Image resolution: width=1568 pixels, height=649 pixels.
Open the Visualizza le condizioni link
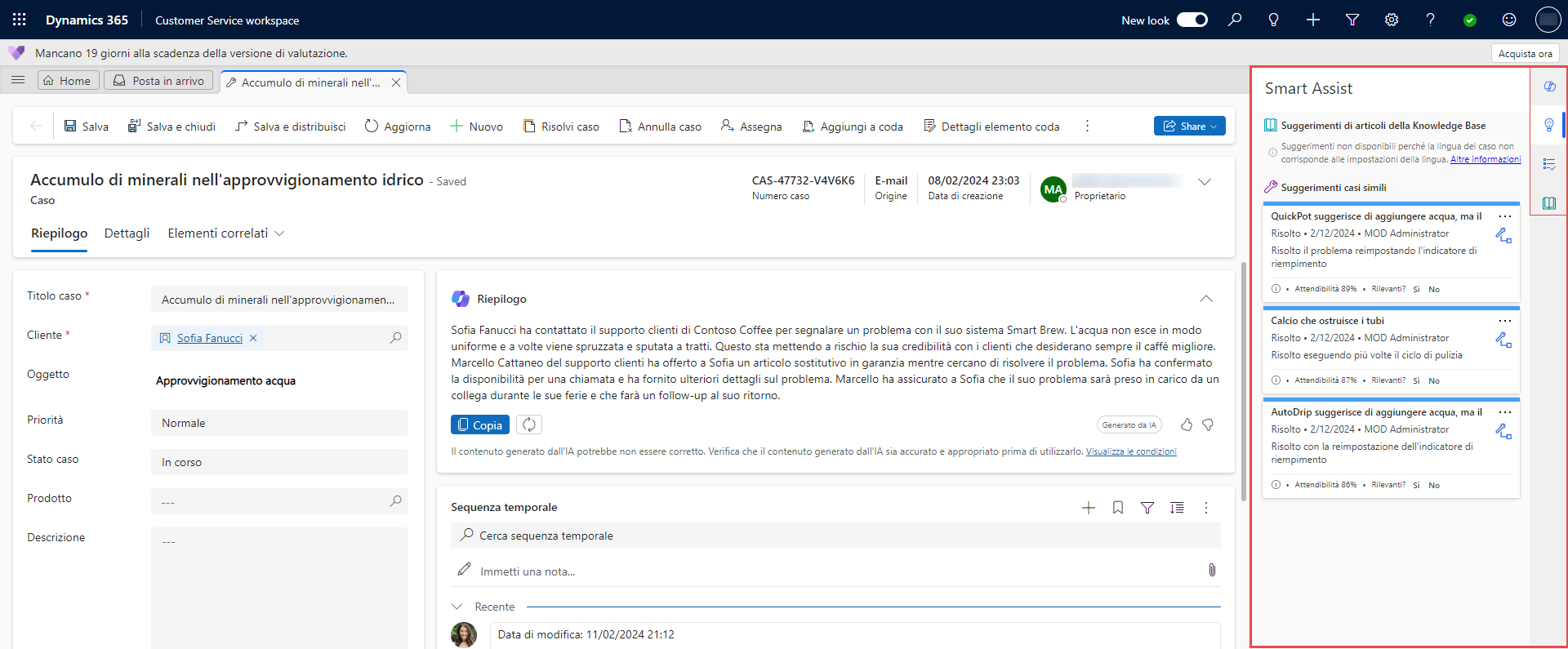(1131, 451)
